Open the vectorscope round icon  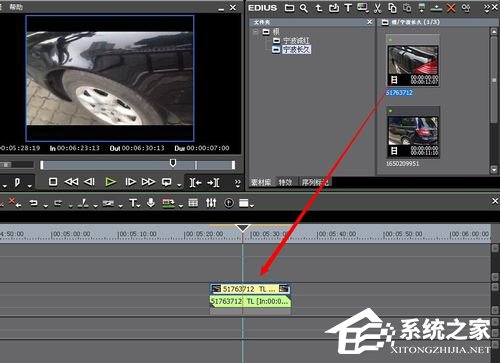(x=229, y=203)
